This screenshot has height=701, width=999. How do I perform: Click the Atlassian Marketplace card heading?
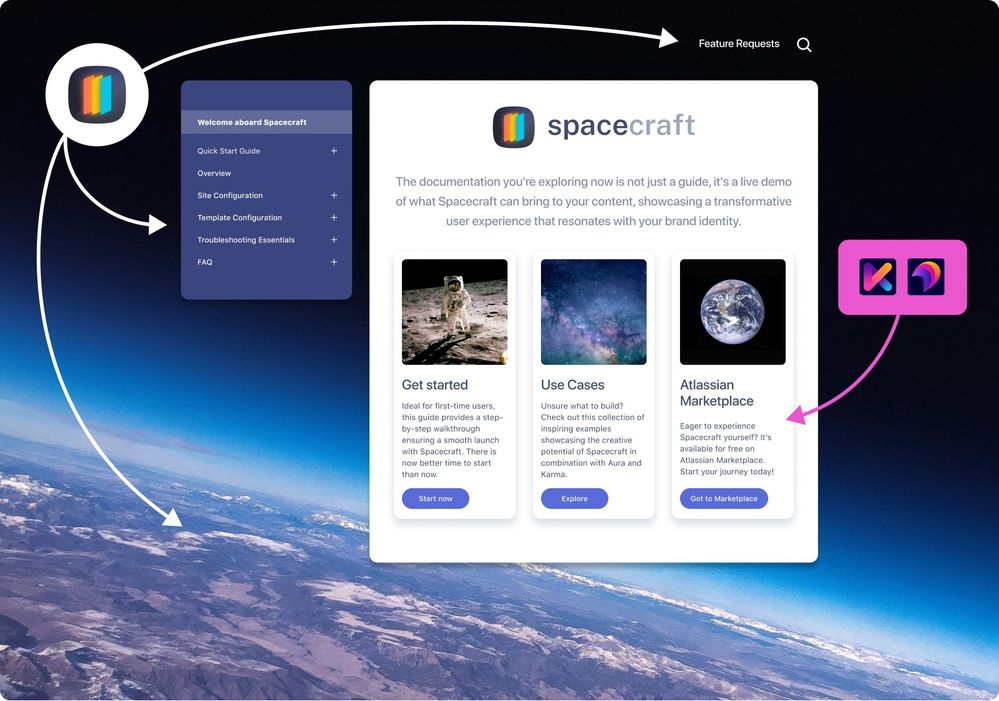pos(717,393)
